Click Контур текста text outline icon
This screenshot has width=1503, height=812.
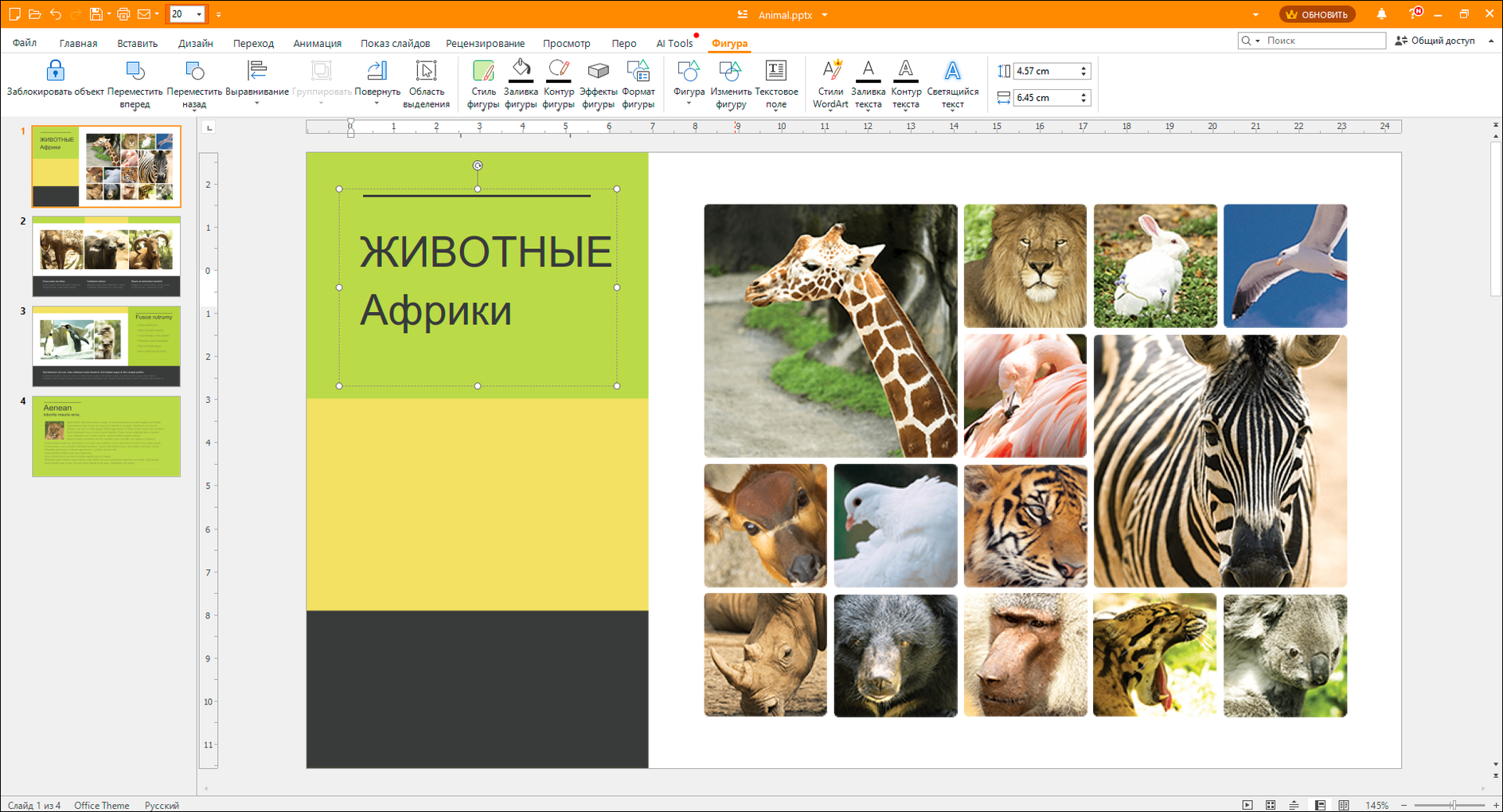tap(905, 71)
